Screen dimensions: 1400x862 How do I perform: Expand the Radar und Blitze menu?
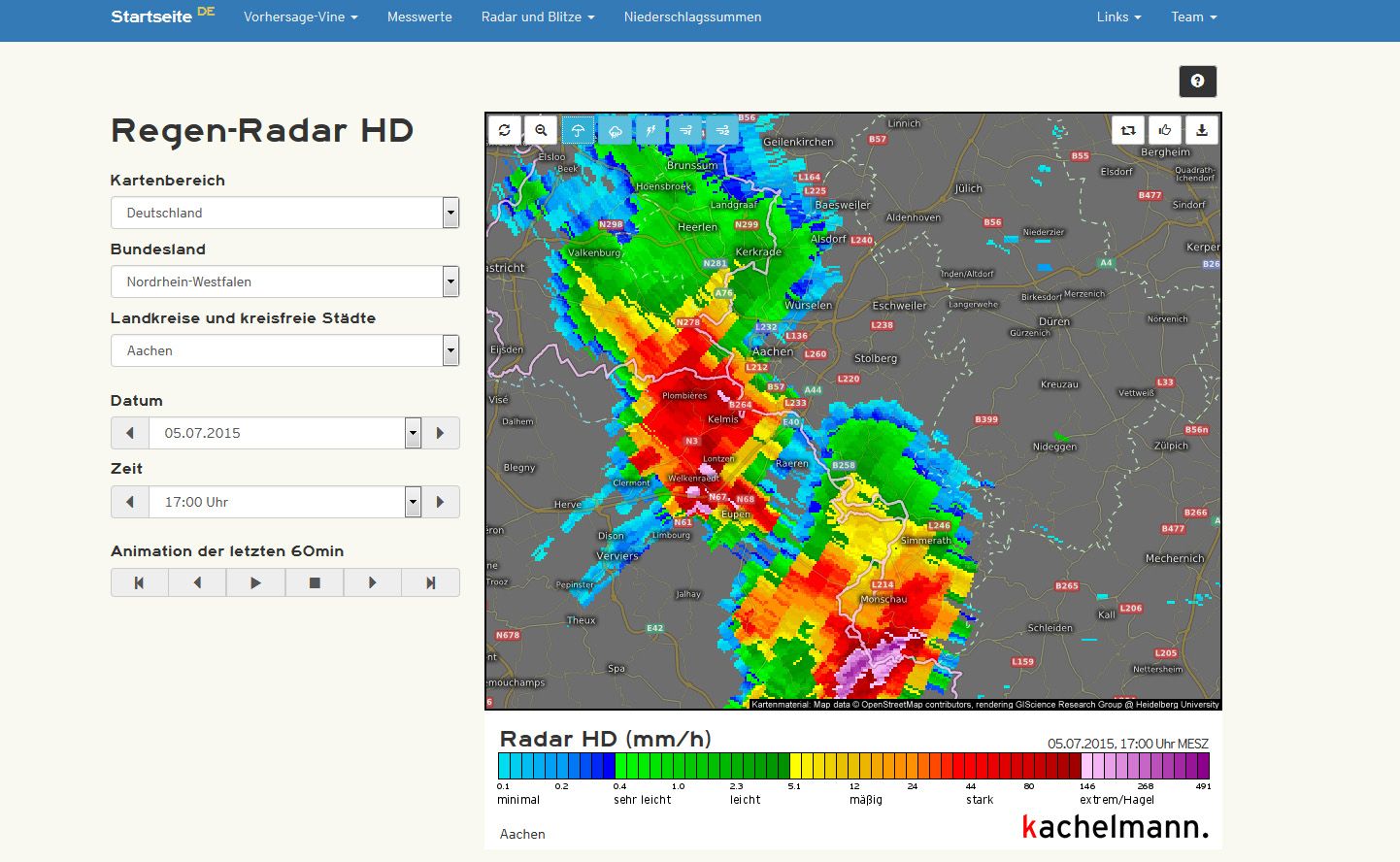click(538, 17)
